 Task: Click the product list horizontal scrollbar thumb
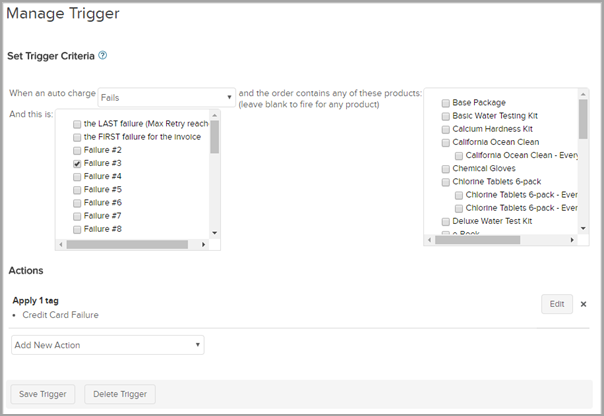(x=478, y=240)
